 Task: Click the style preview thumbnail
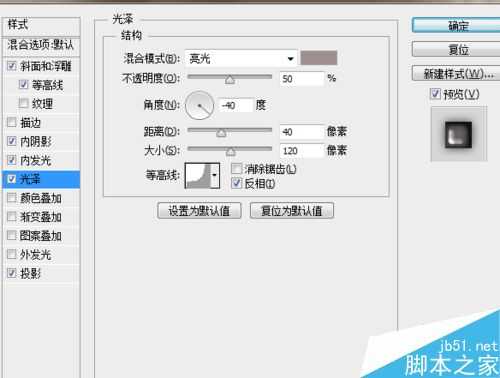(x=459, y=134)
